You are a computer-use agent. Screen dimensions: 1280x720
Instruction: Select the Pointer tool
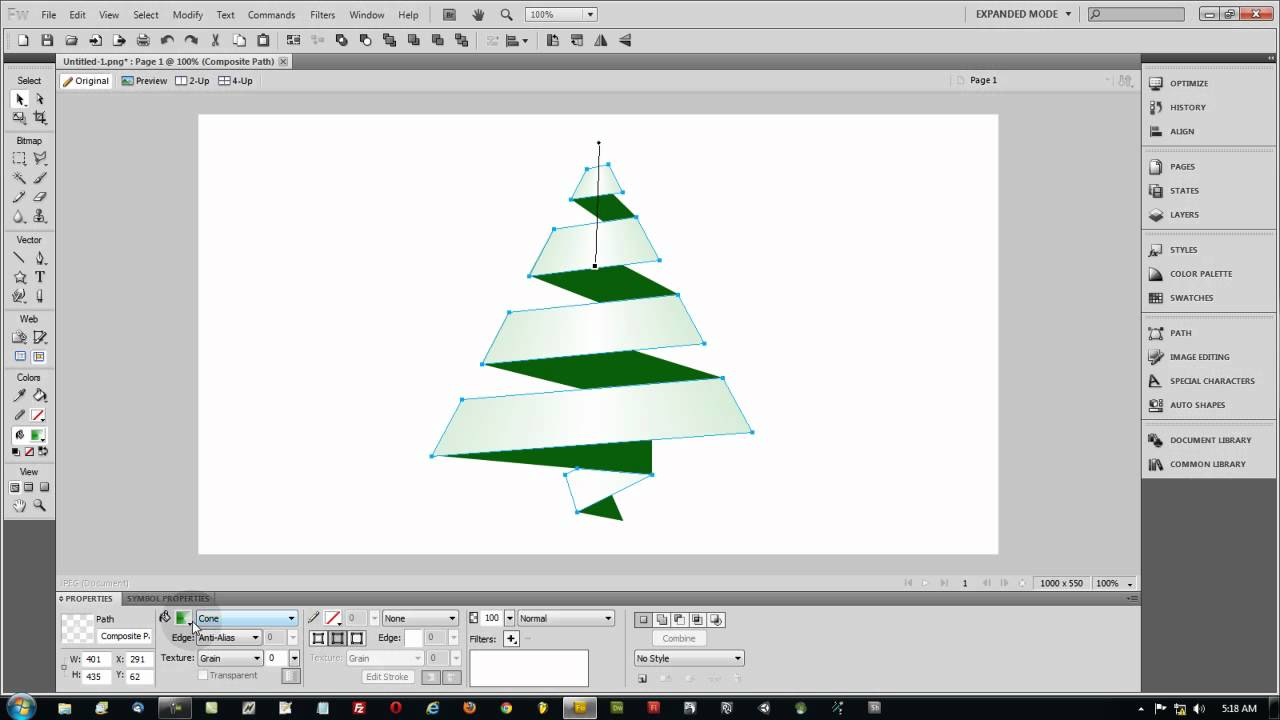click(x=19, y=99)
